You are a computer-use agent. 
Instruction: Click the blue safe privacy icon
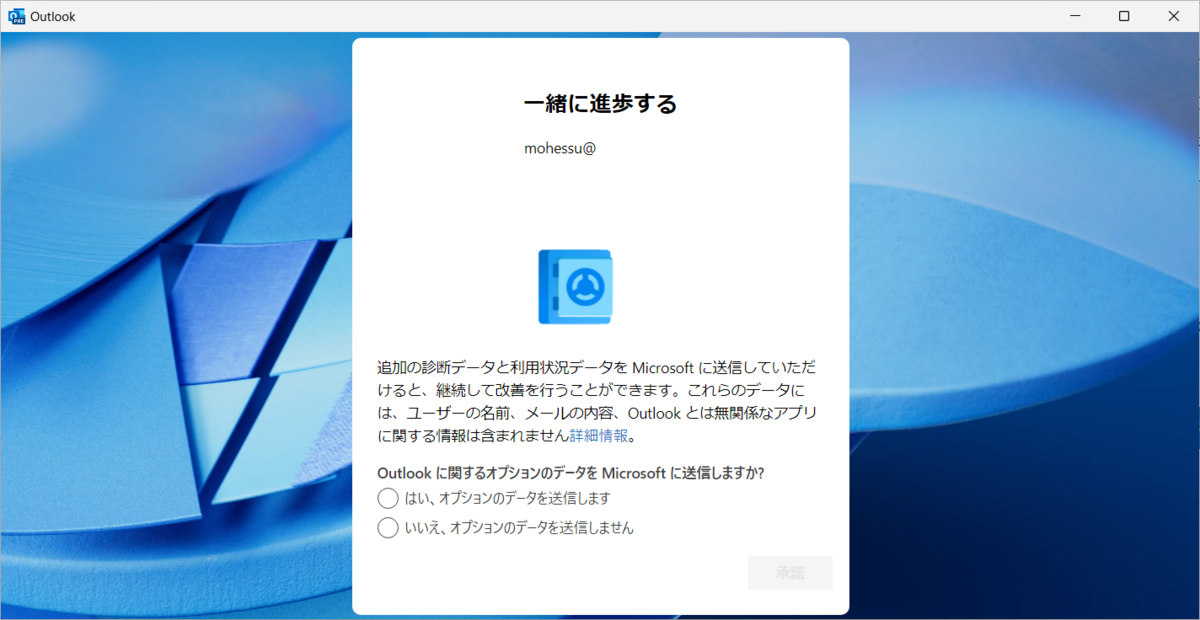click(575, 287)
